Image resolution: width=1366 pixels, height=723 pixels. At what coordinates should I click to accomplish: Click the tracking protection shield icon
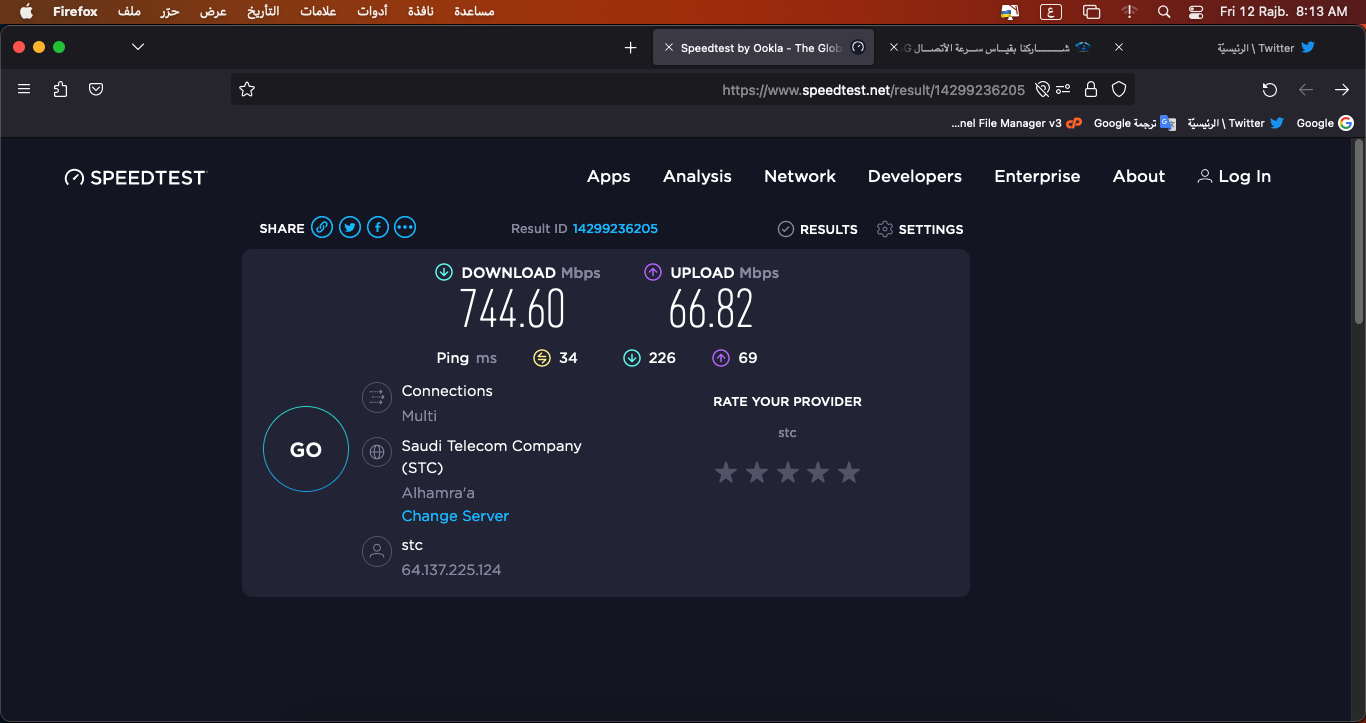pos(1119,89)
